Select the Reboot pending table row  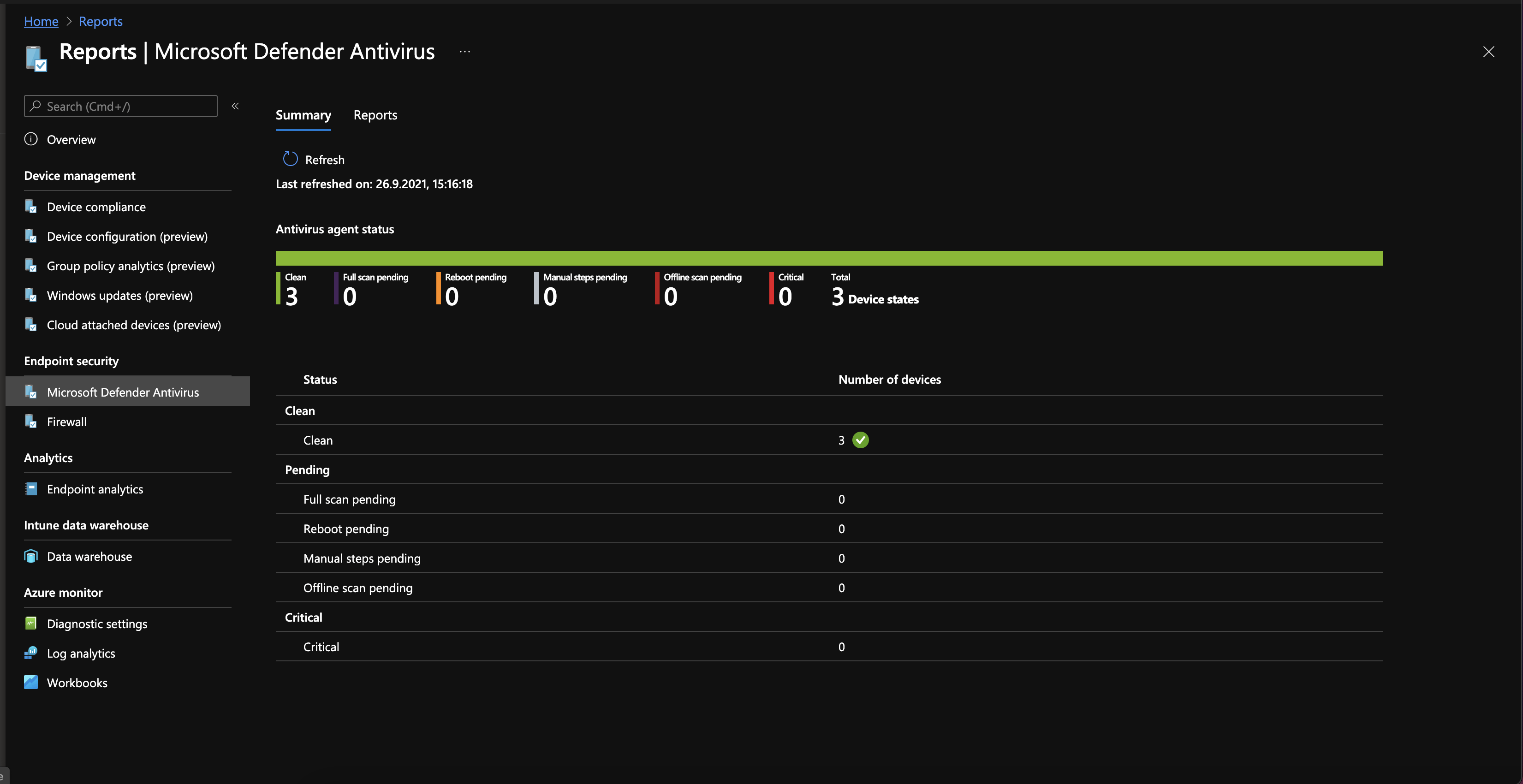pyautogui.click(x=829, y=529)
